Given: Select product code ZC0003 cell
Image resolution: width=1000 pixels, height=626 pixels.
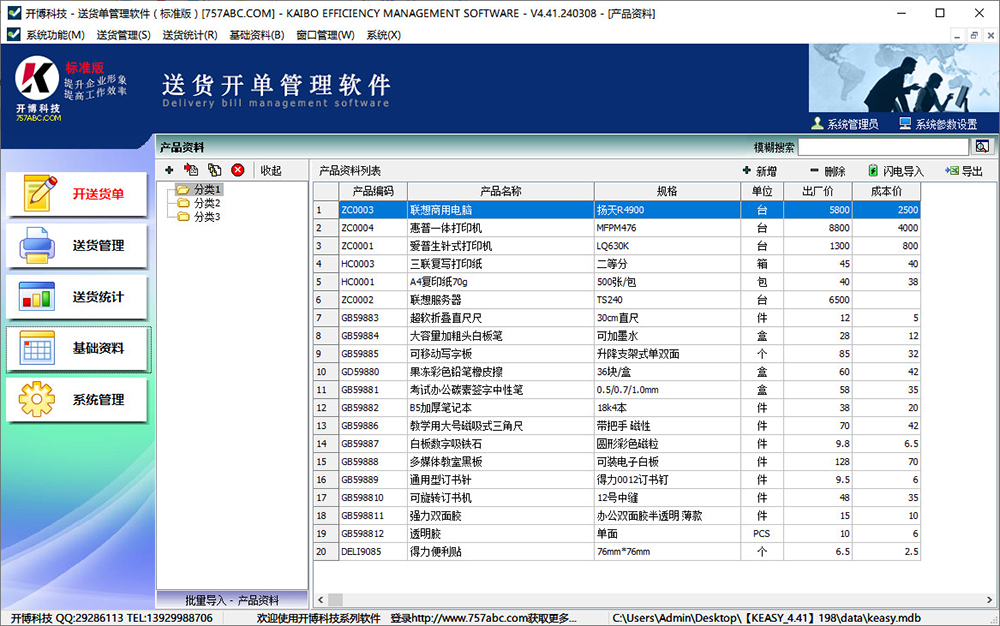Looking at the screenshot, I should [373, 210].
